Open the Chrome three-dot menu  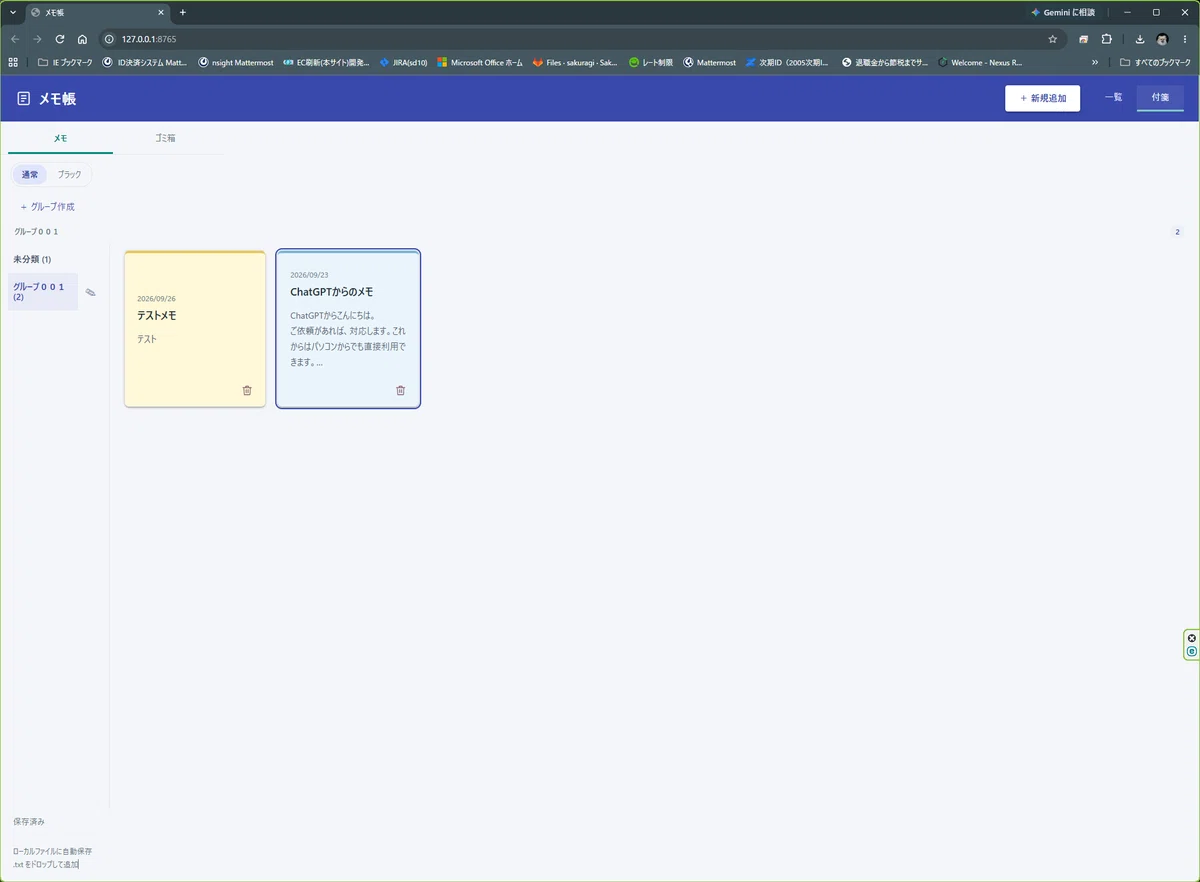coord(1183,39)
